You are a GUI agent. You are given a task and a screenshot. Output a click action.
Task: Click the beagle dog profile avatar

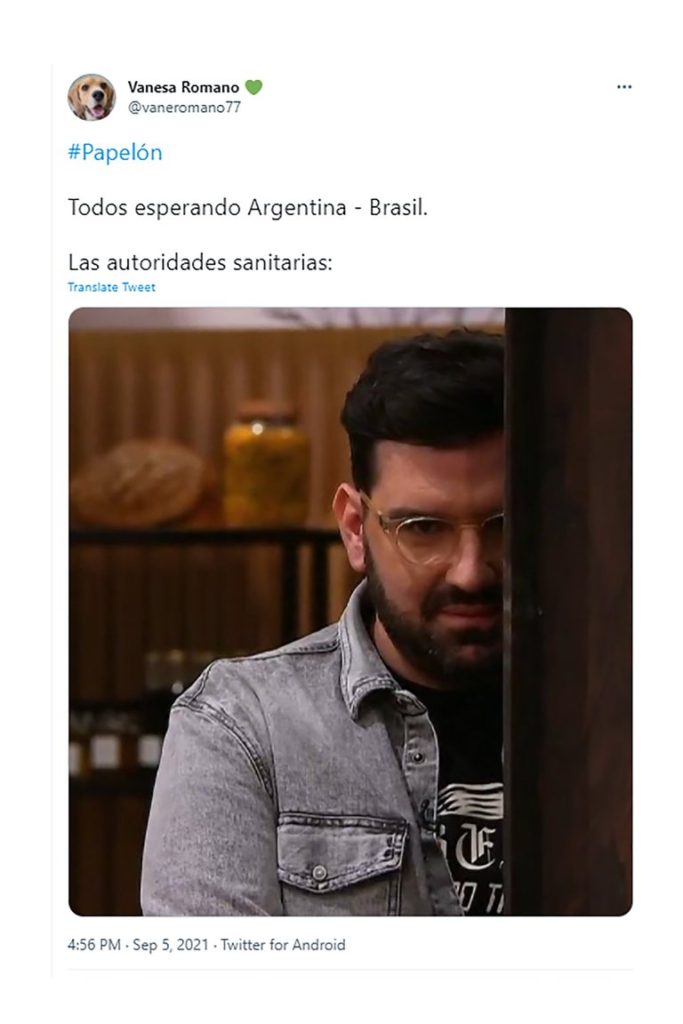click(x=91, y=97)
